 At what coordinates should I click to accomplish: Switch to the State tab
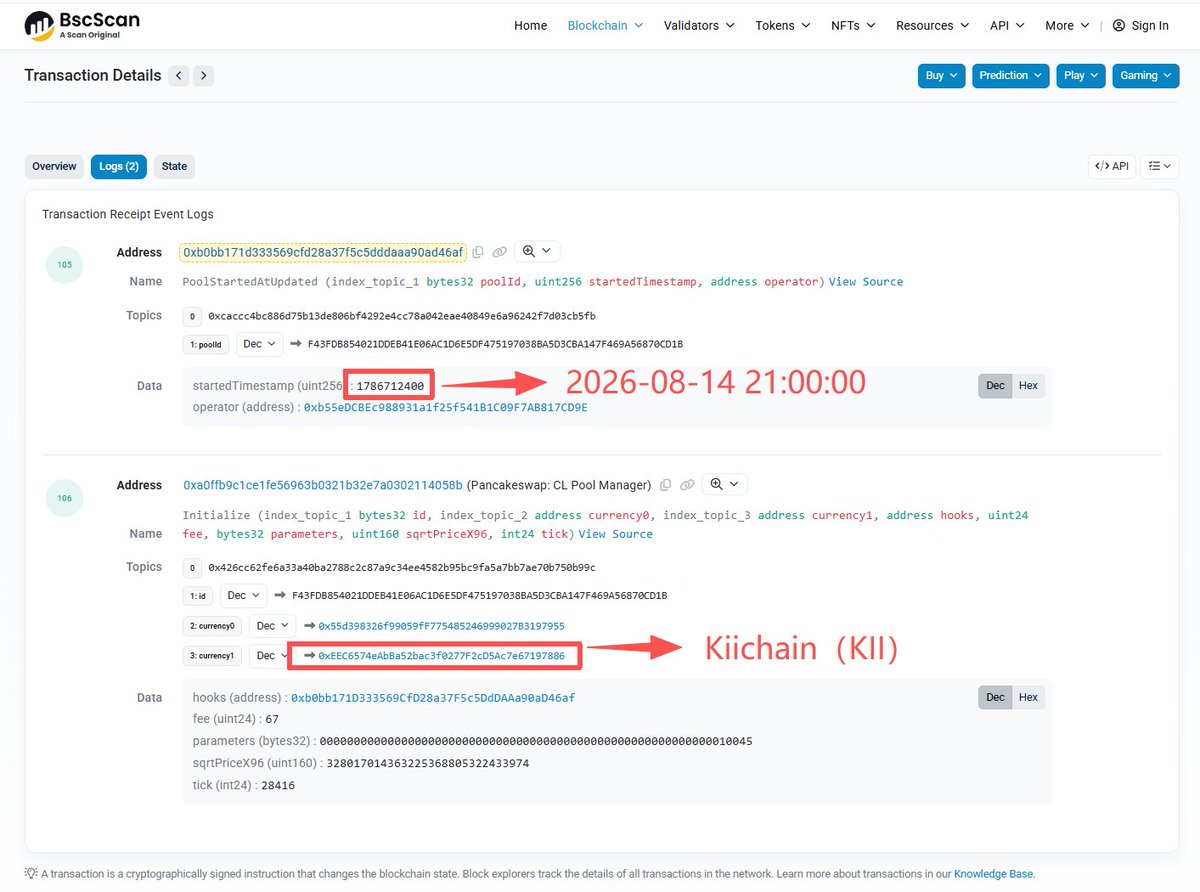174,166
